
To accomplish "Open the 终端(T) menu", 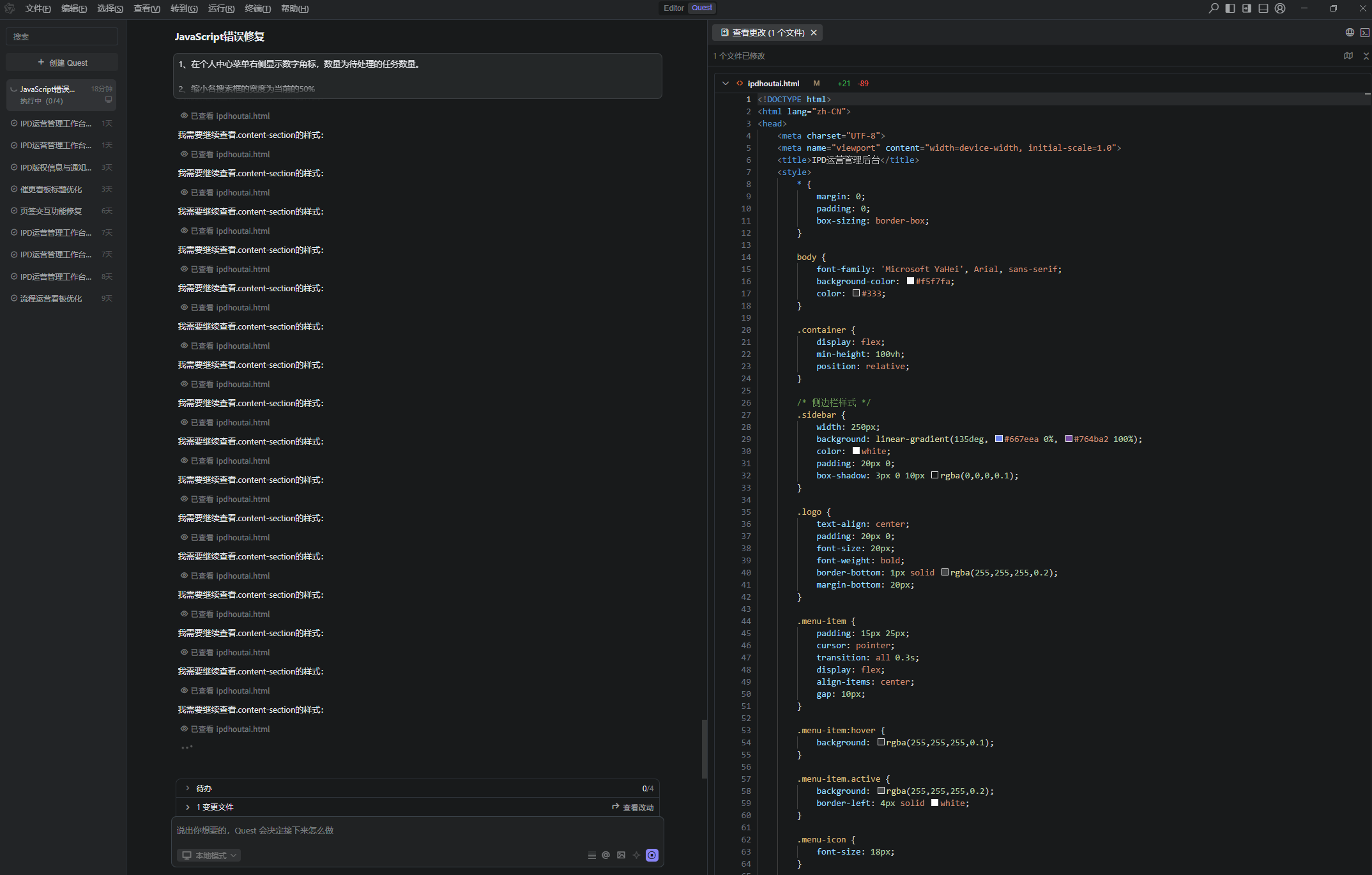I will [x=257, y=9].
